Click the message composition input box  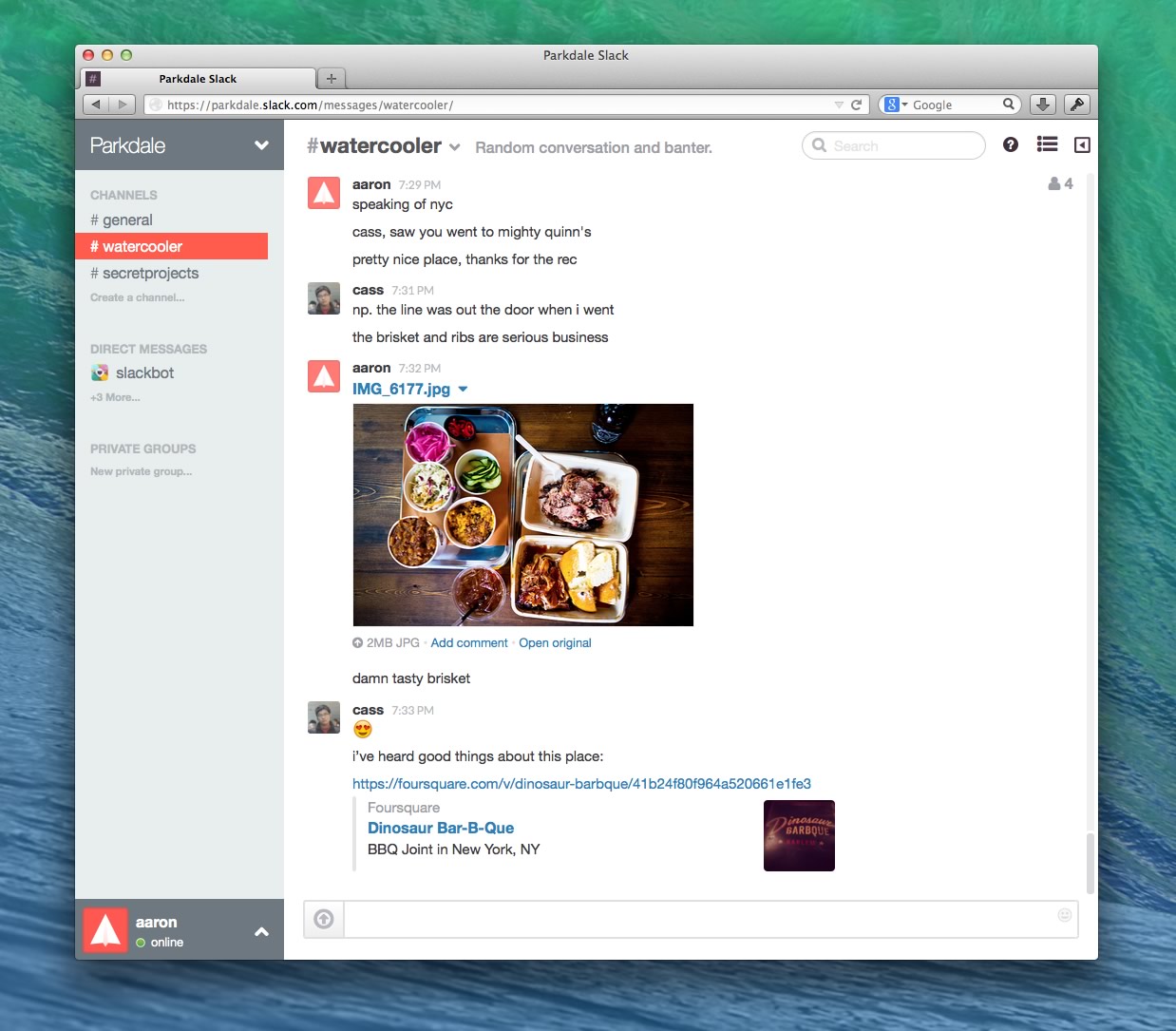point(711,919)
